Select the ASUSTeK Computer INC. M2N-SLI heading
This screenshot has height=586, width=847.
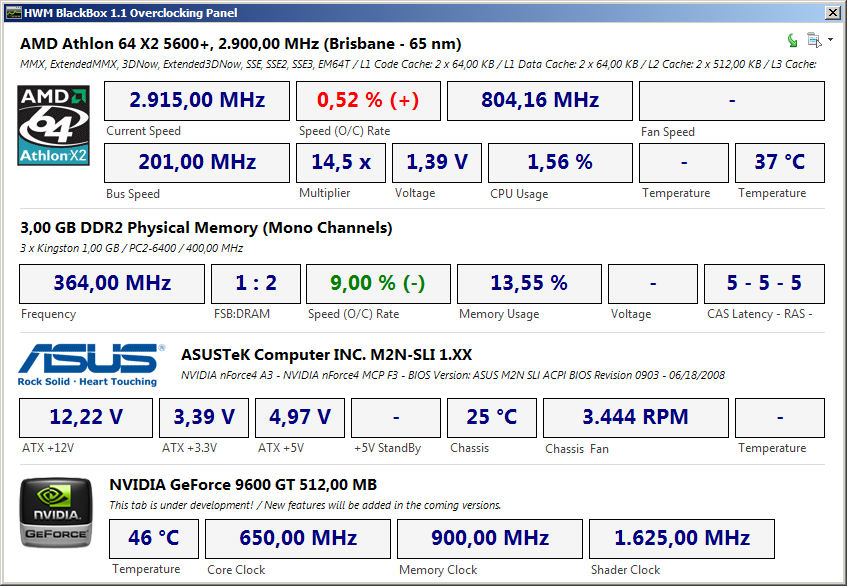point(326,355)
